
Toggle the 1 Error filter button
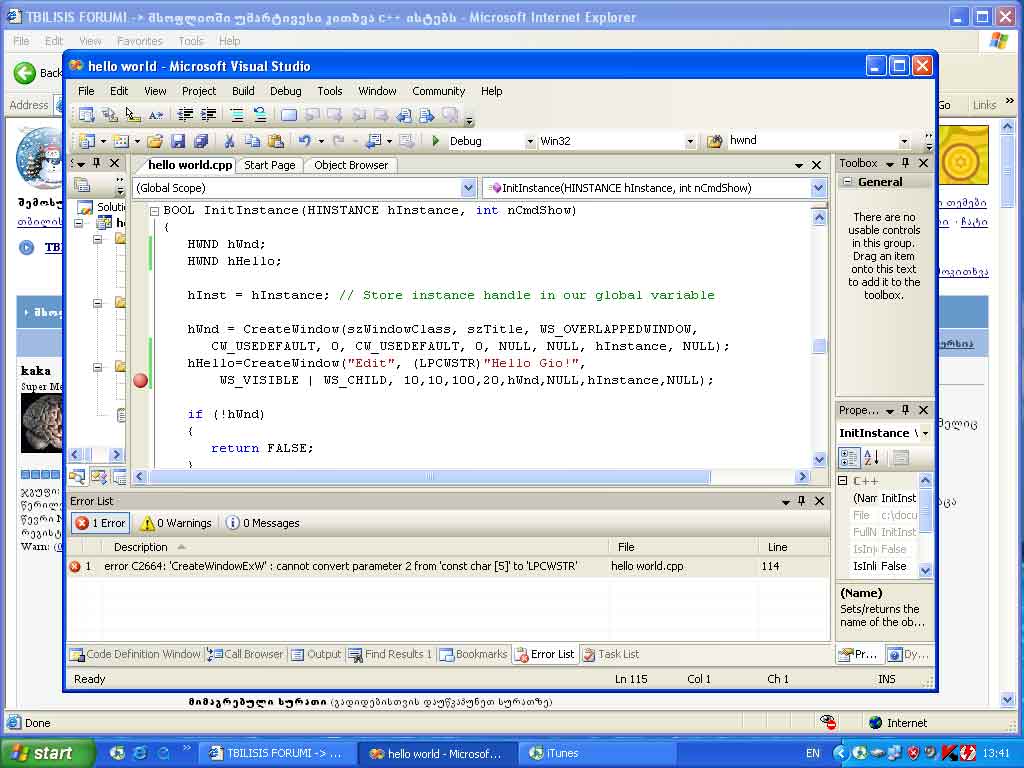[x=101, y=523]
